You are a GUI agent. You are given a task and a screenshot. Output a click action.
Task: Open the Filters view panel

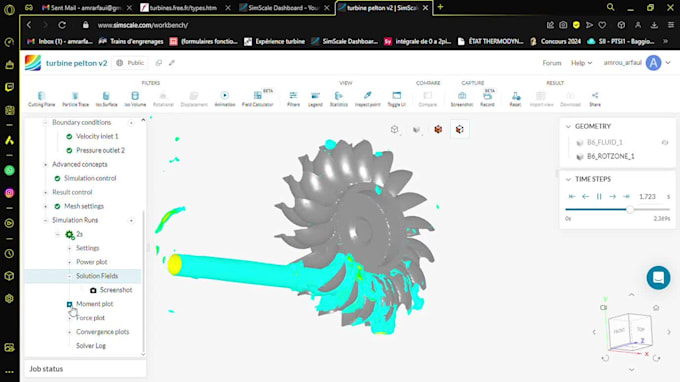293,99
